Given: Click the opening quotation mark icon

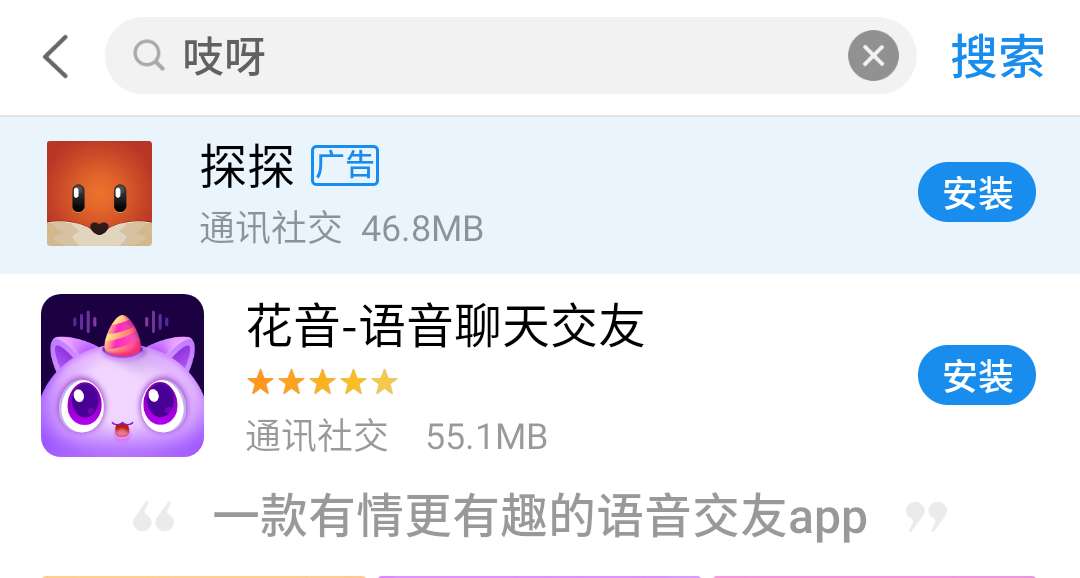Looking at the screenshot, I should [x=154, y=517].
